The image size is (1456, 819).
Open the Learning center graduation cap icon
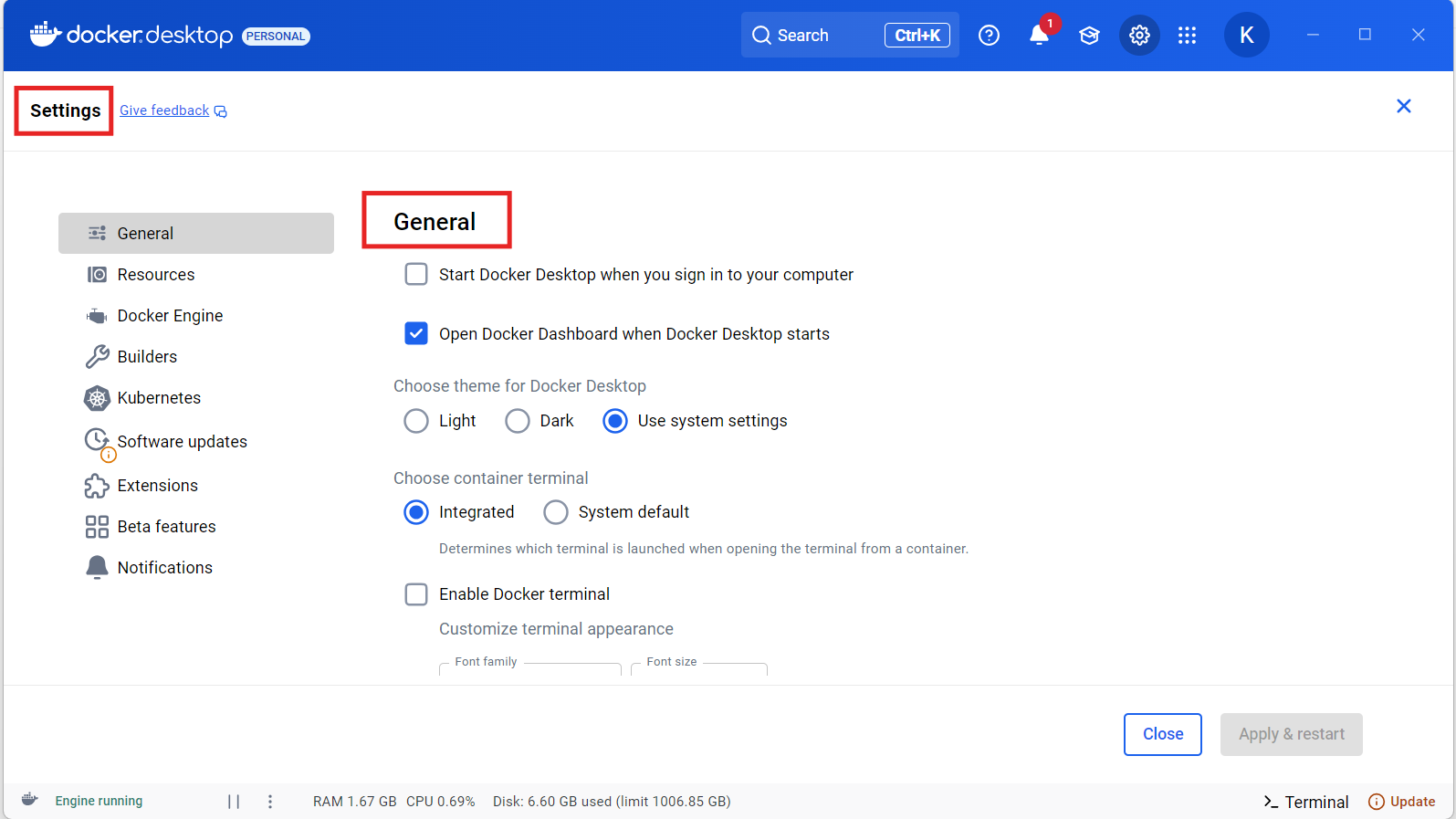1089,36
